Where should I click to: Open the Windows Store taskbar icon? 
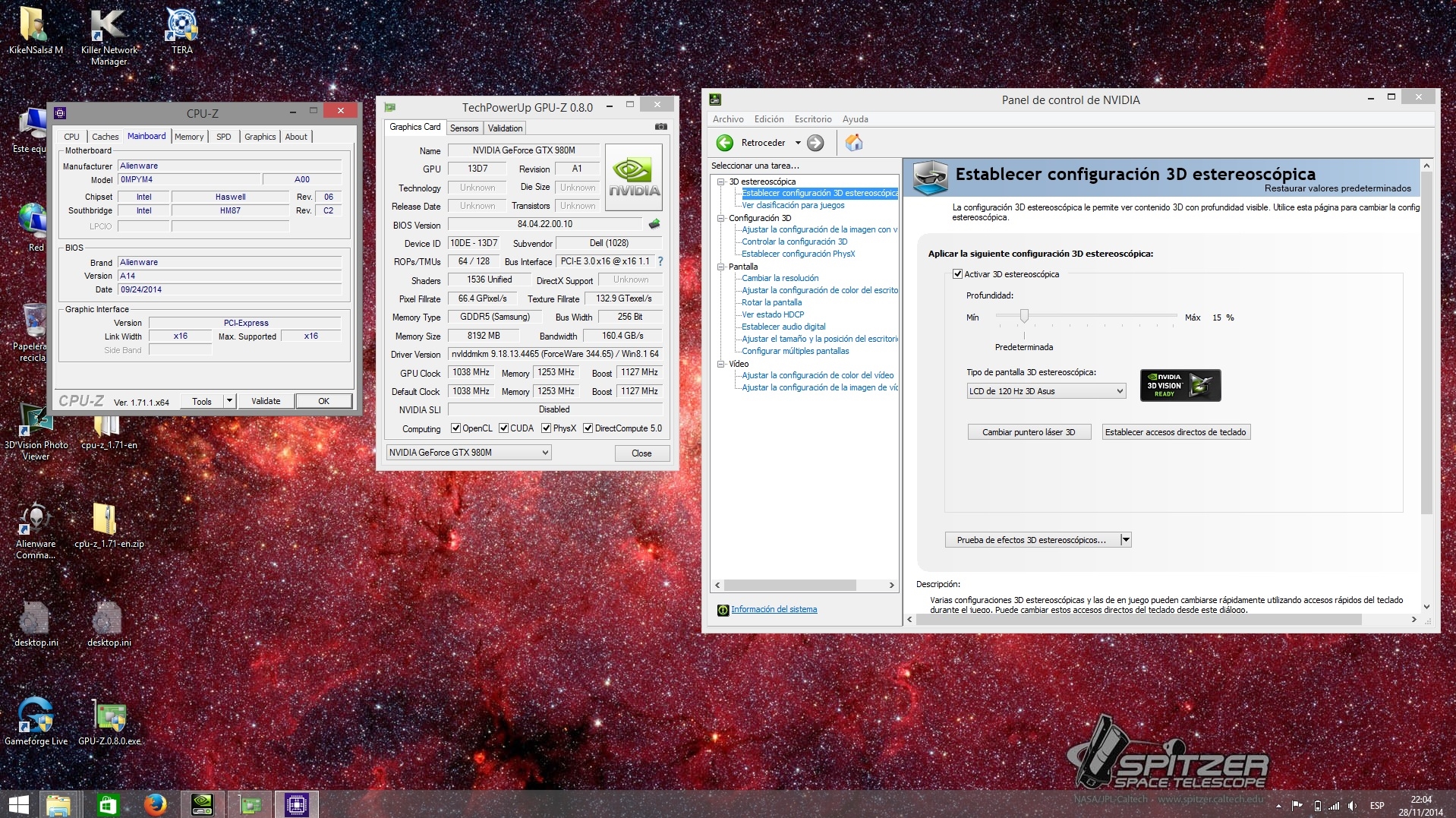pos(107,804)
